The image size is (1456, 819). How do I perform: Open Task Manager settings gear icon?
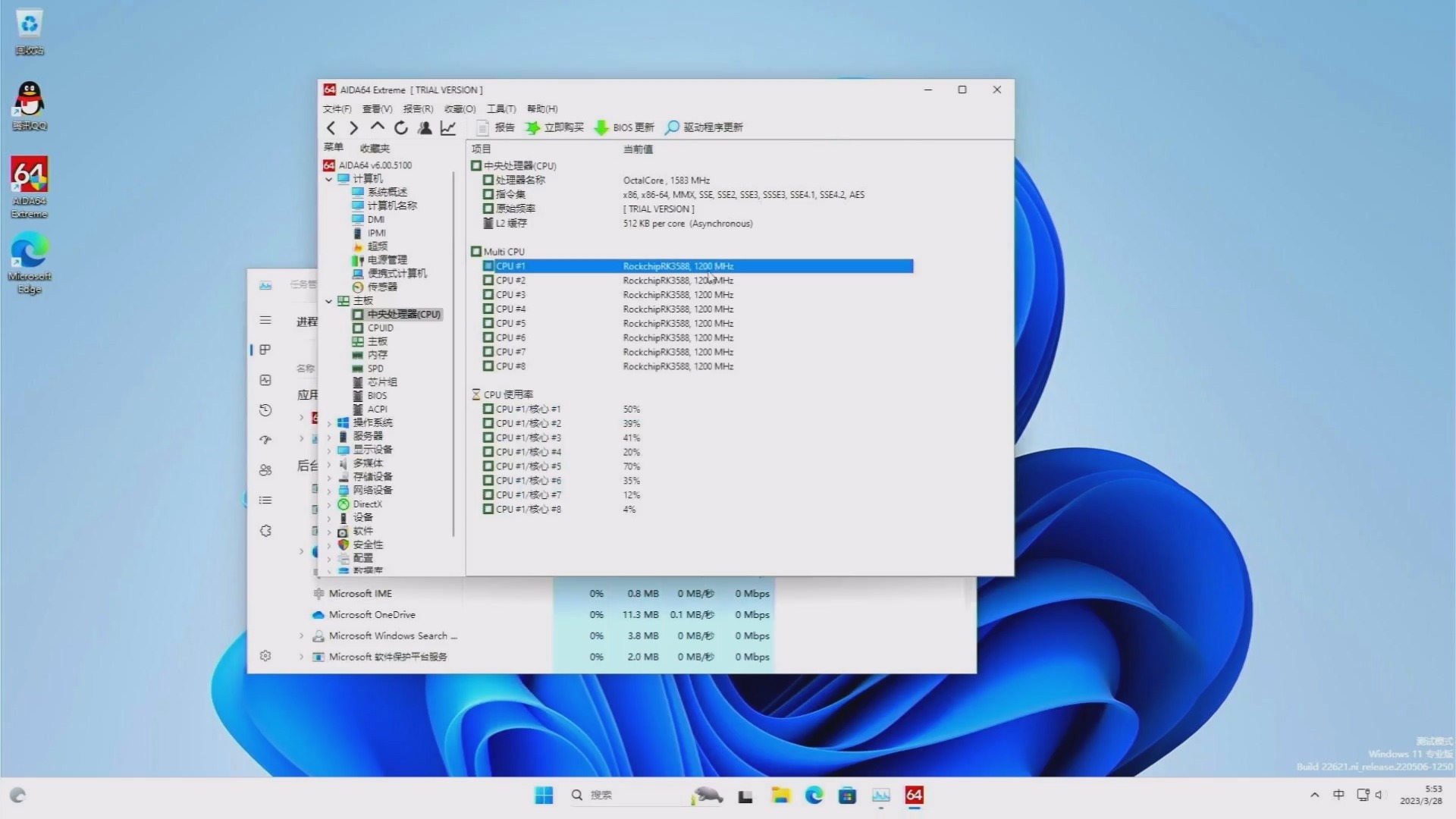[265, 656]
